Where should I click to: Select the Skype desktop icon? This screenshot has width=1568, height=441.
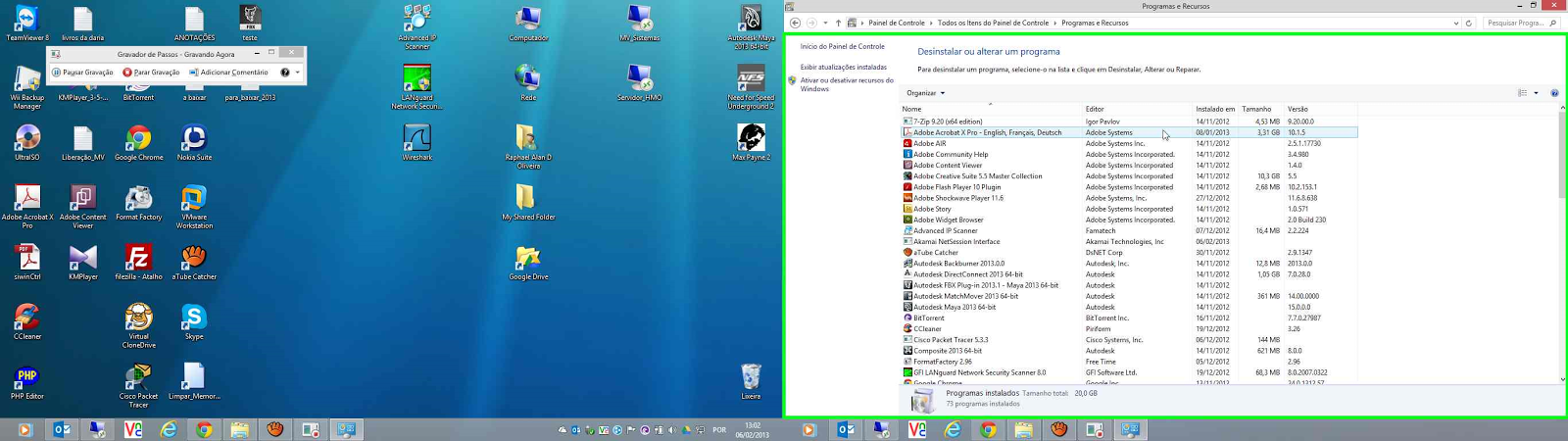[194, 322]
